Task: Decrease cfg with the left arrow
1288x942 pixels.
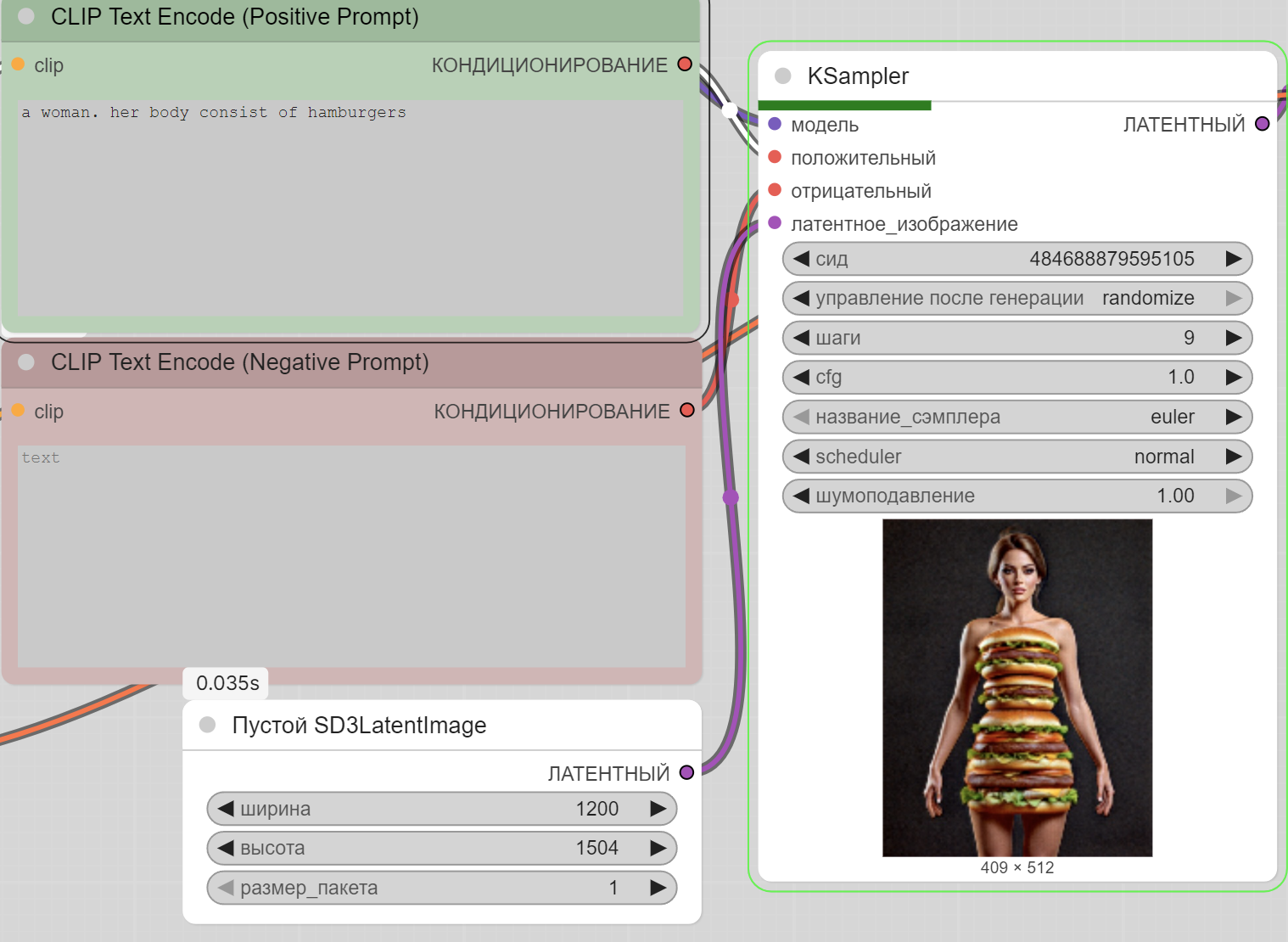Action: point(801,377)
